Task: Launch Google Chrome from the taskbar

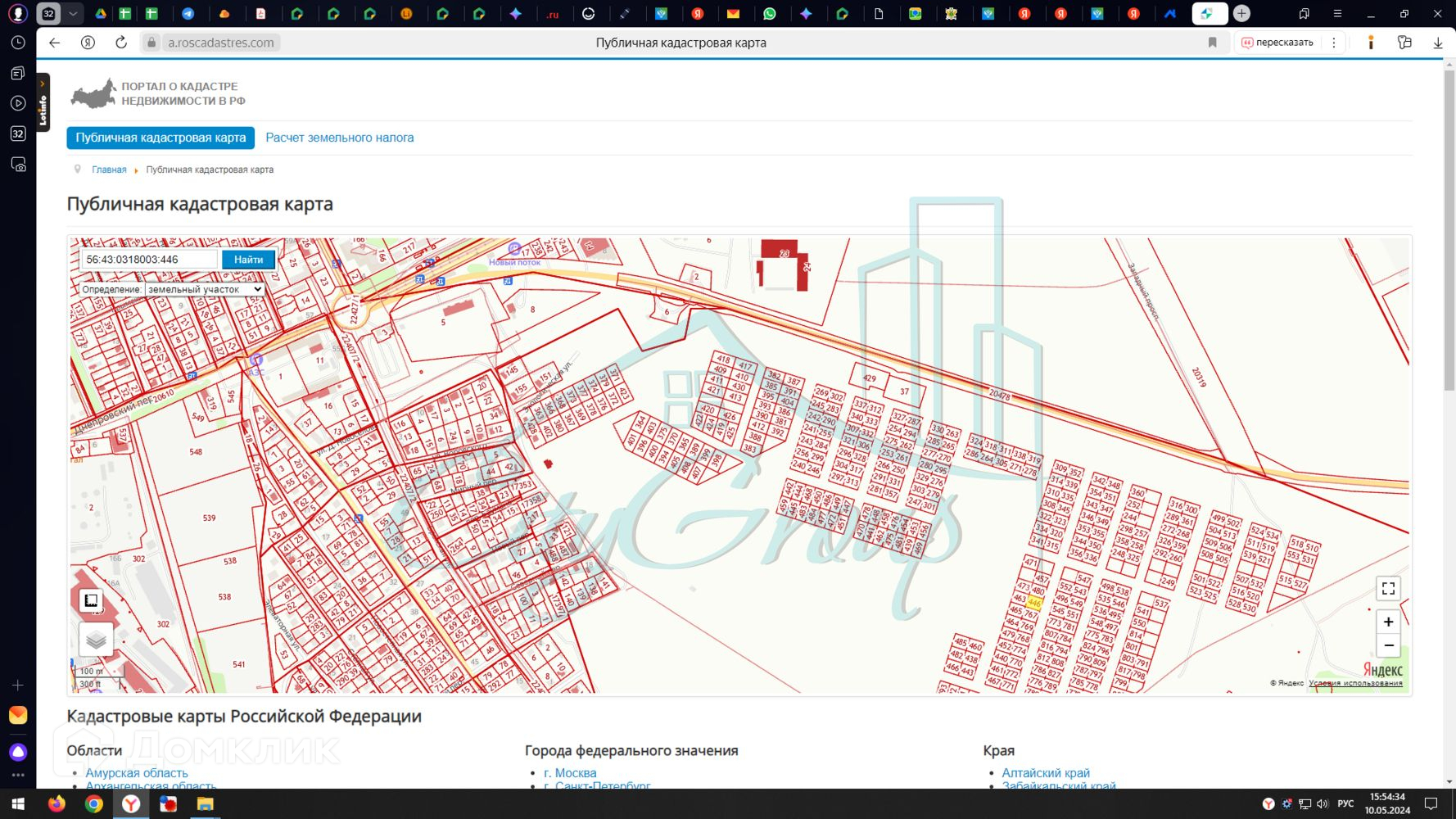Action: pyautogui.click(x=94, y=804)
